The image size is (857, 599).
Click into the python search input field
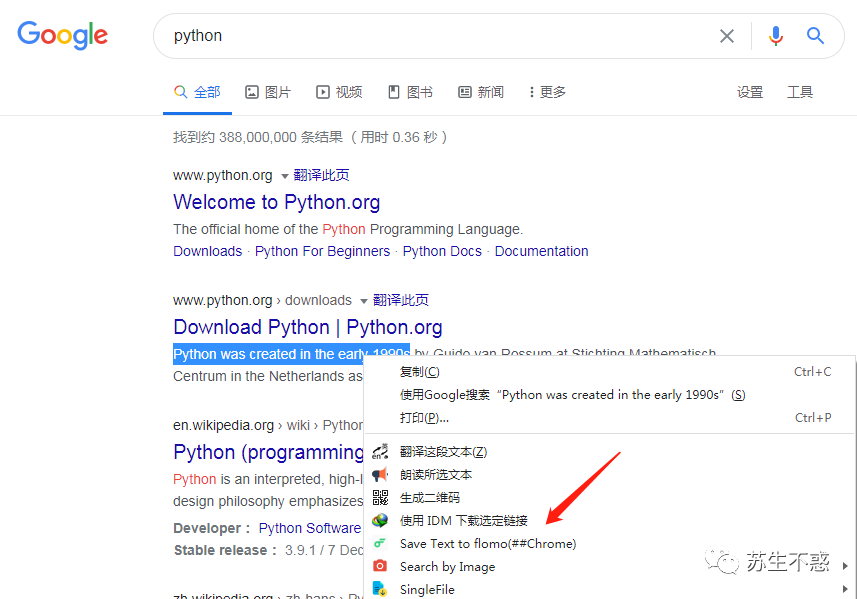coord(437,36)
